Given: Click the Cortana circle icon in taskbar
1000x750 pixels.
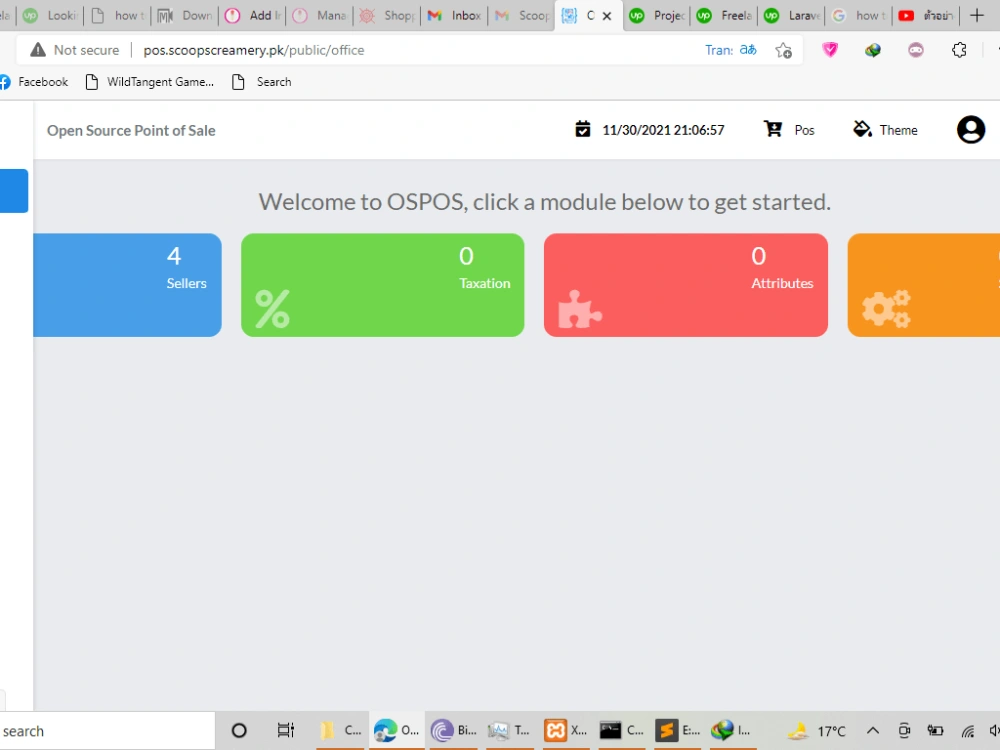Looking at the screenshot, I should coord(239,730).
